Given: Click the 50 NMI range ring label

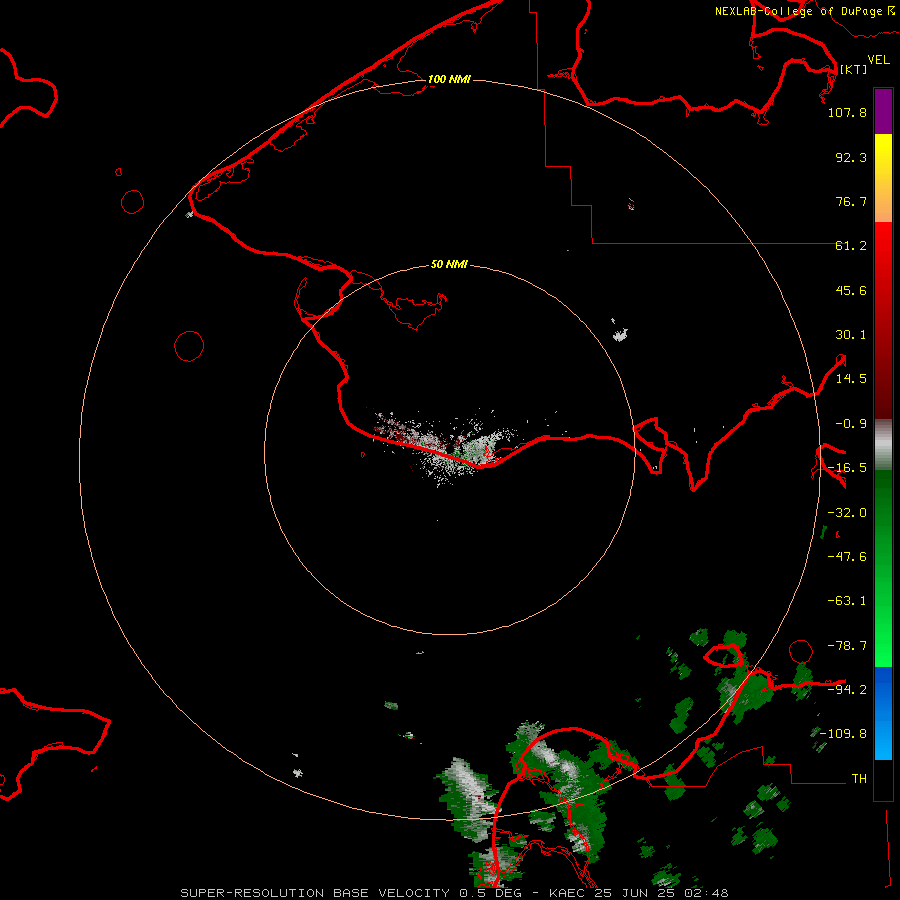Looking at the screenshot, I should click(449, 265).
